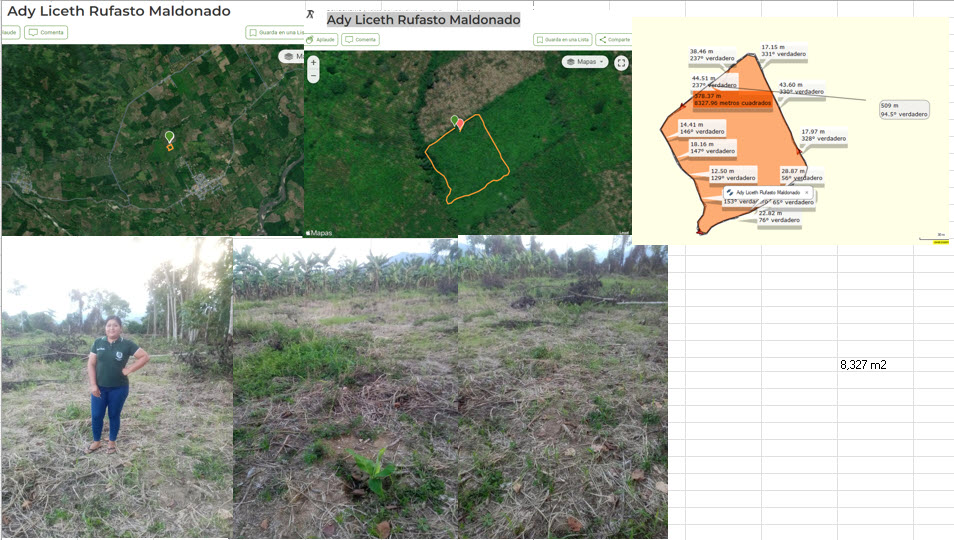Click the 38.46 m 237° verdadero label
Viewport: 954px width, 540px height.
click(712, 55)
